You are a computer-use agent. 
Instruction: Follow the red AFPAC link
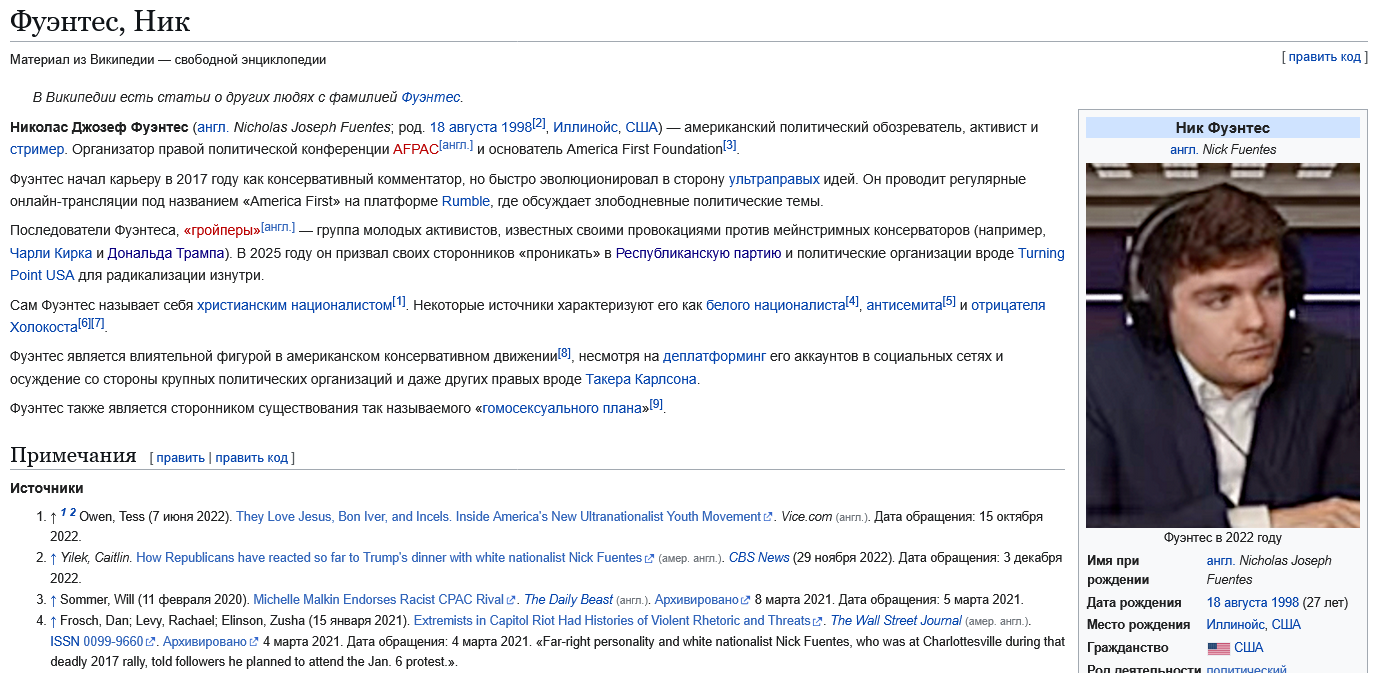(415, 149)
